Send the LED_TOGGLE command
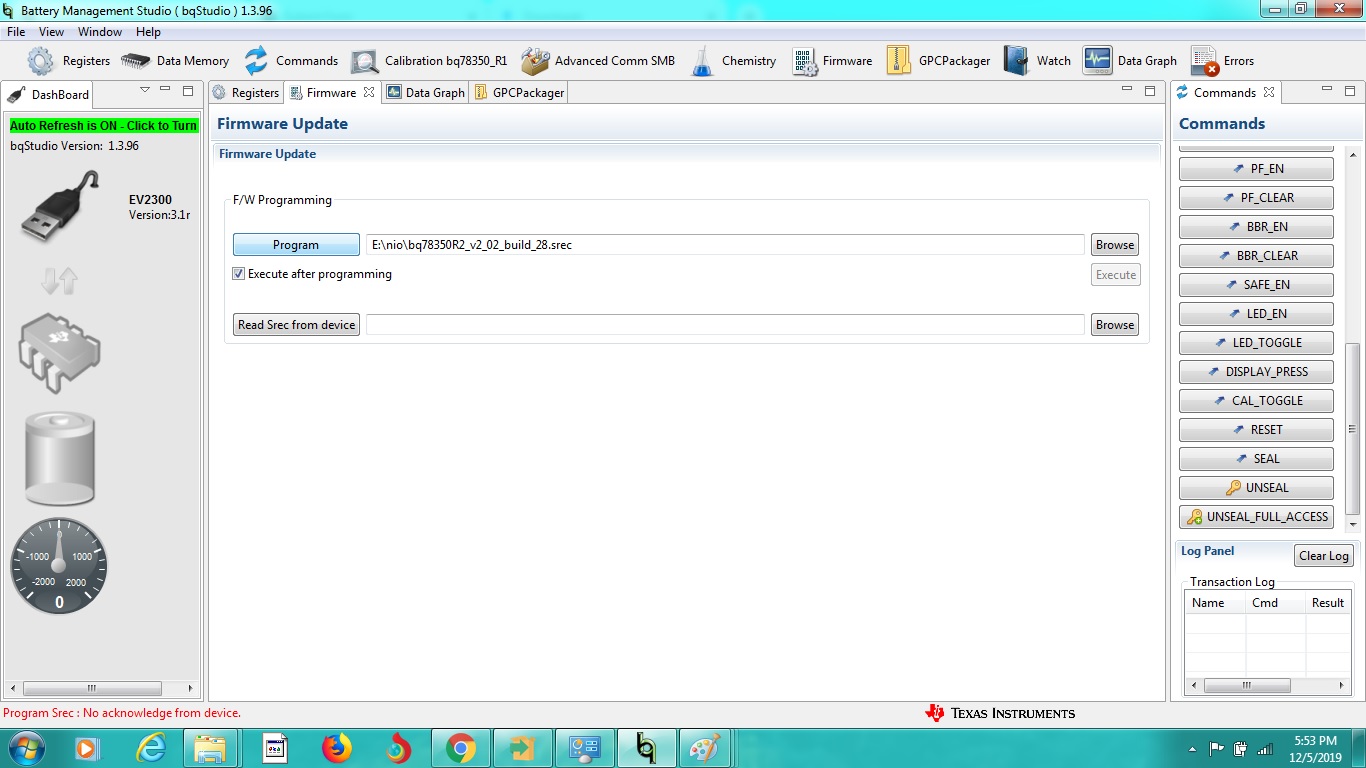 [1256, 343]
